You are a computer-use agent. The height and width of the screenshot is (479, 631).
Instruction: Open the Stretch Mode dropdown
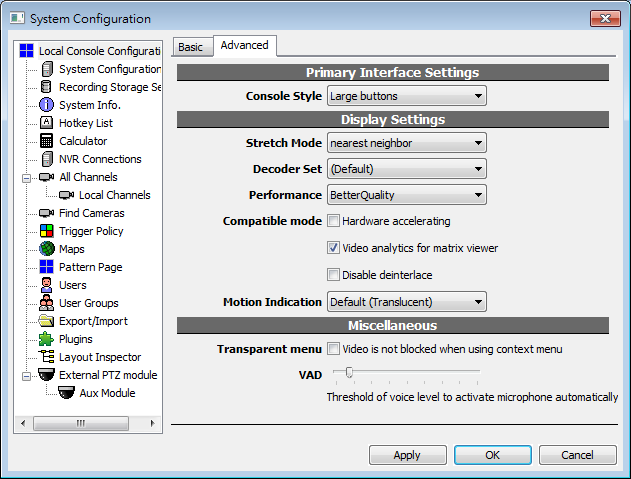tap(407, 143)
